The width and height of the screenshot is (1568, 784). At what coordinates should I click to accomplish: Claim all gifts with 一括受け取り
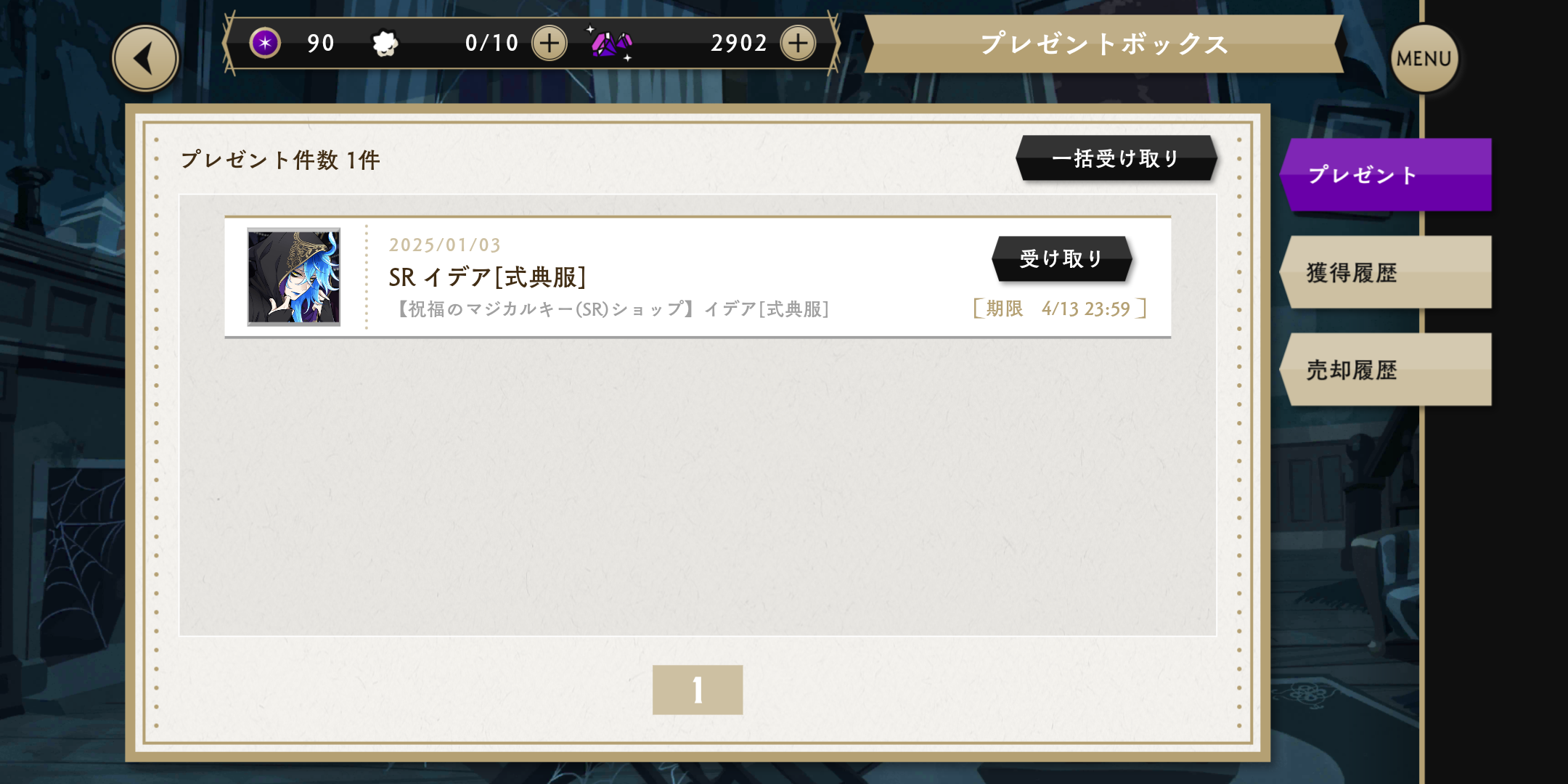[x=1116, y=158]
